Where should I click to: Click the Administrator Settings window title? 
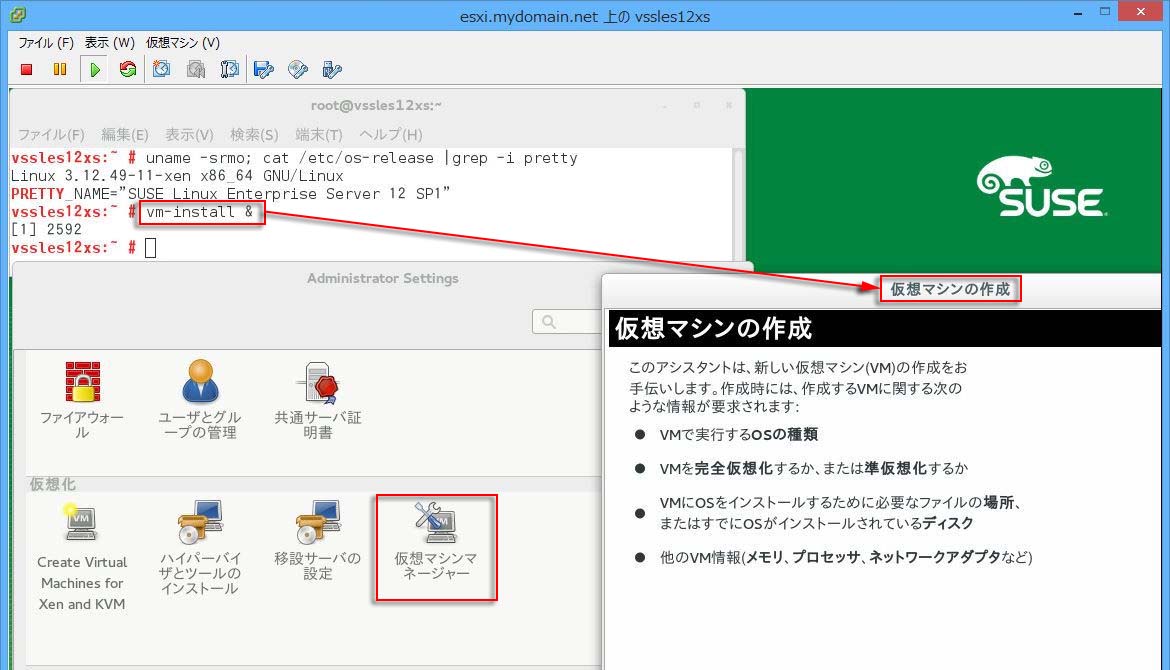pyautogui.click(x=383, y=278)
